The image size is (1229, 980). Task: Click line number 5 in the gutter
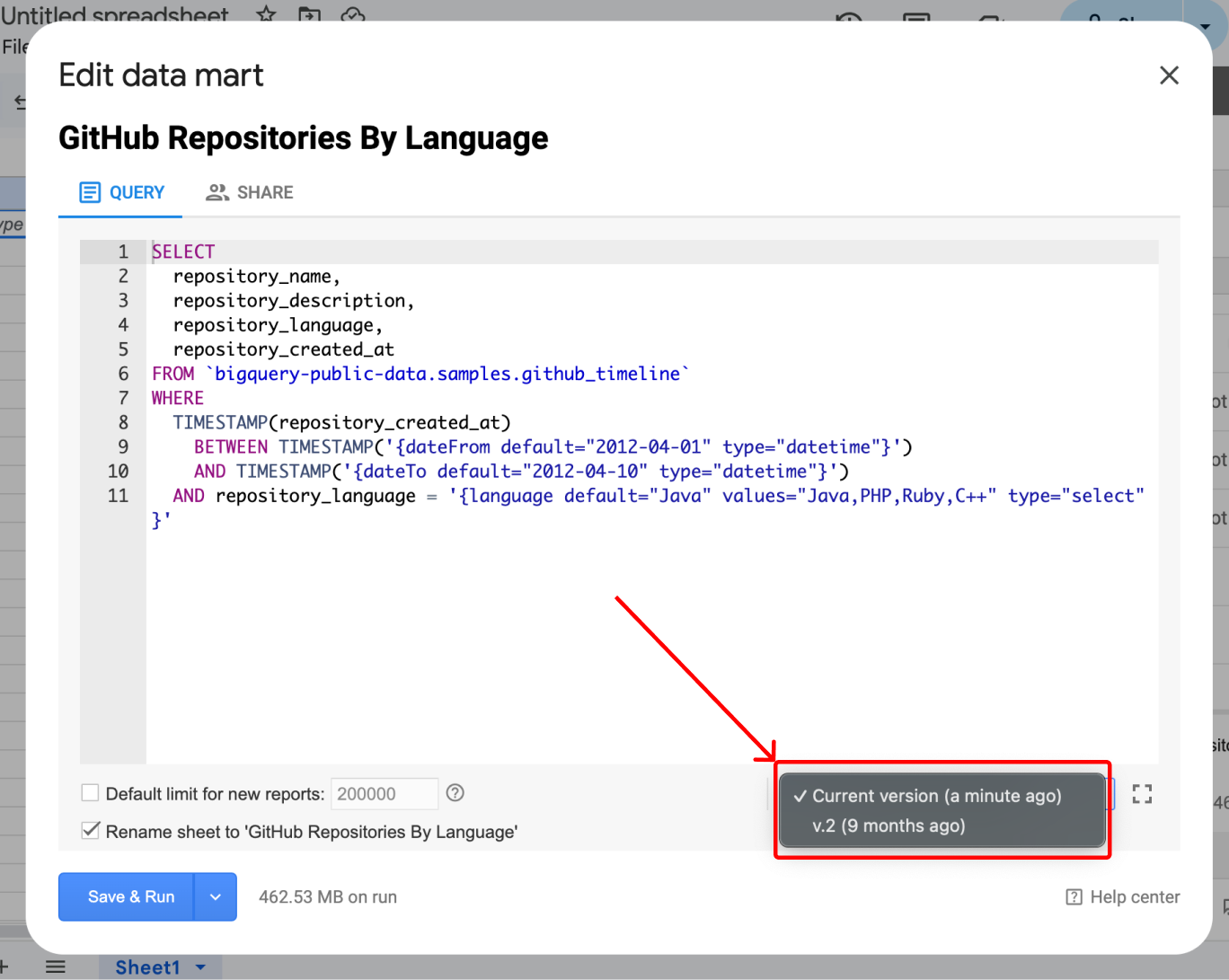click(x=123, y=349)
